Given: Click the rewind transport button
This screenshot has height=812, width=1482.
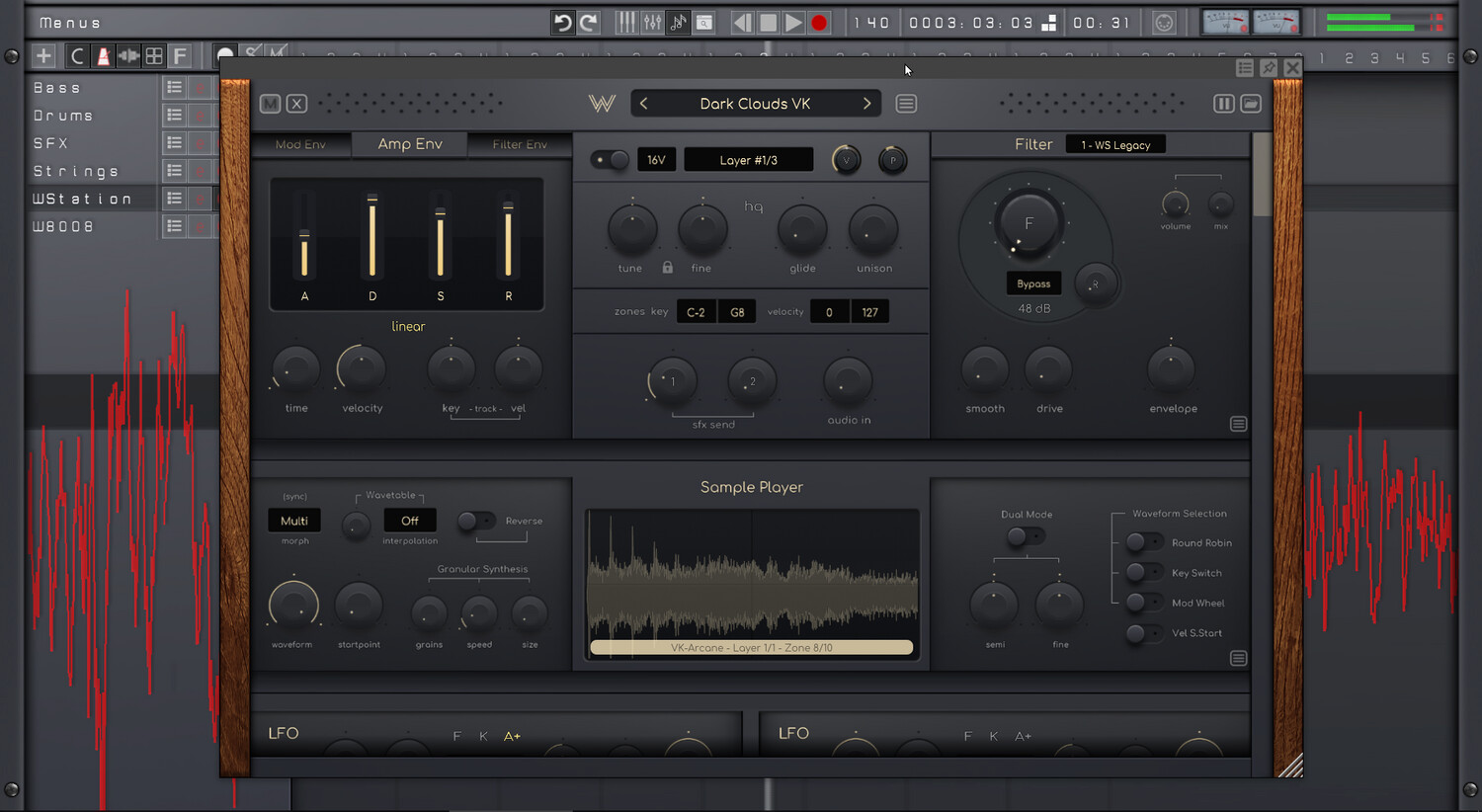Looking at the screenshot, I should coord(742,22).
